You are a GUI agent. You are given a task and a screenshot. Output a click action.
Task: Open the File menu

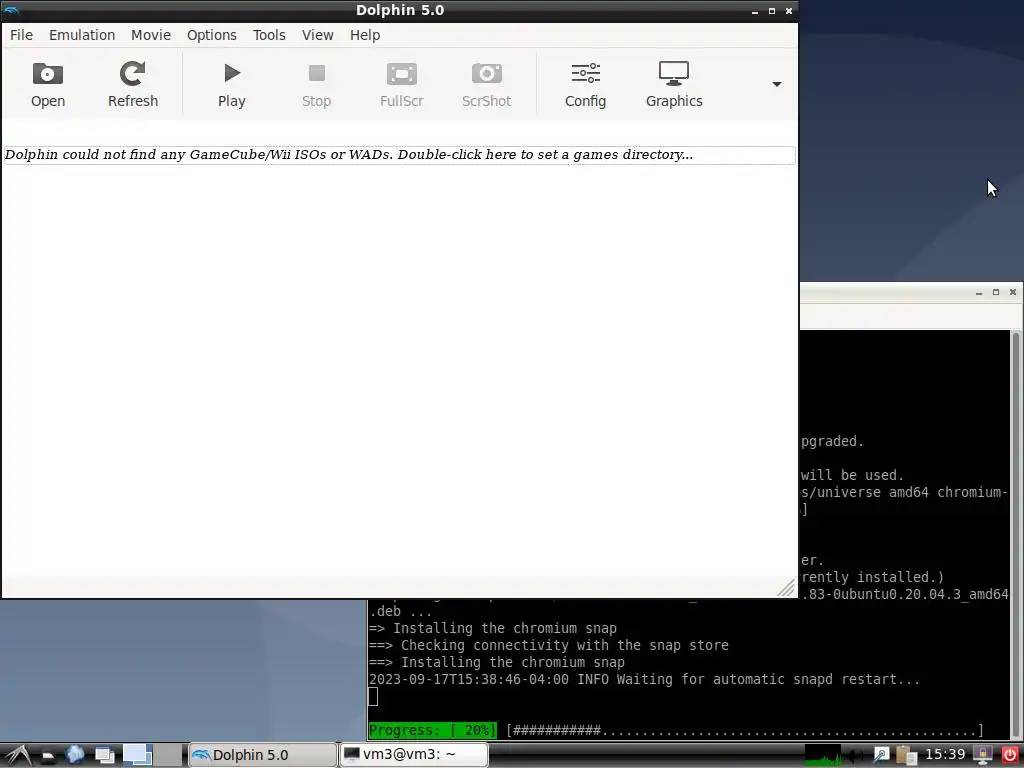(x=21, y=35)
